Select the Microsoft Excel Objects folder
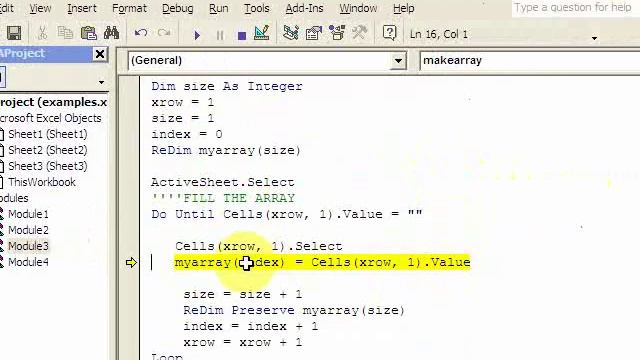 pyautogui.click(x=50, y=118)
